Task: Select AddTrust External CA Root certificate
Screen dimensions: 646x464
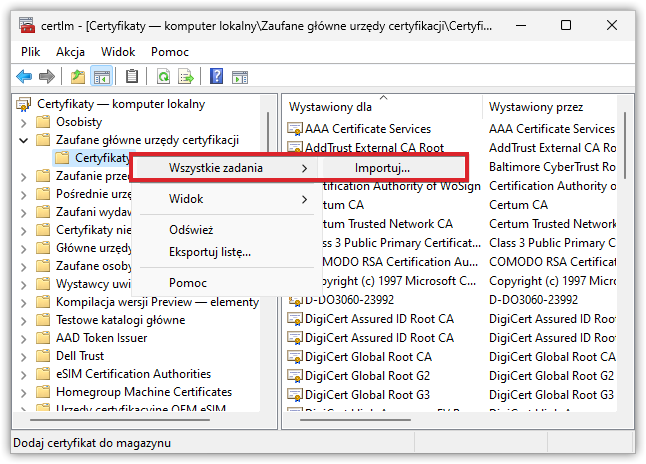Action: tap(374, 148)
